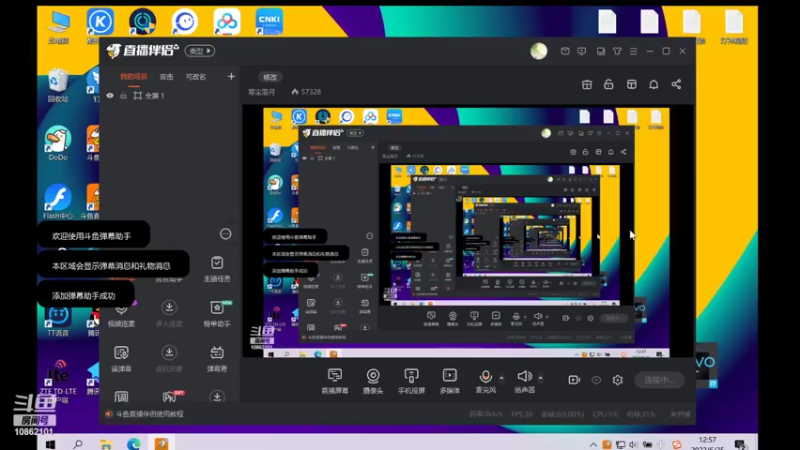The width and height of the screenshot is (800, 450).
Task: Show hidden system tray icons chevron
Action: (x=593, y=445)
